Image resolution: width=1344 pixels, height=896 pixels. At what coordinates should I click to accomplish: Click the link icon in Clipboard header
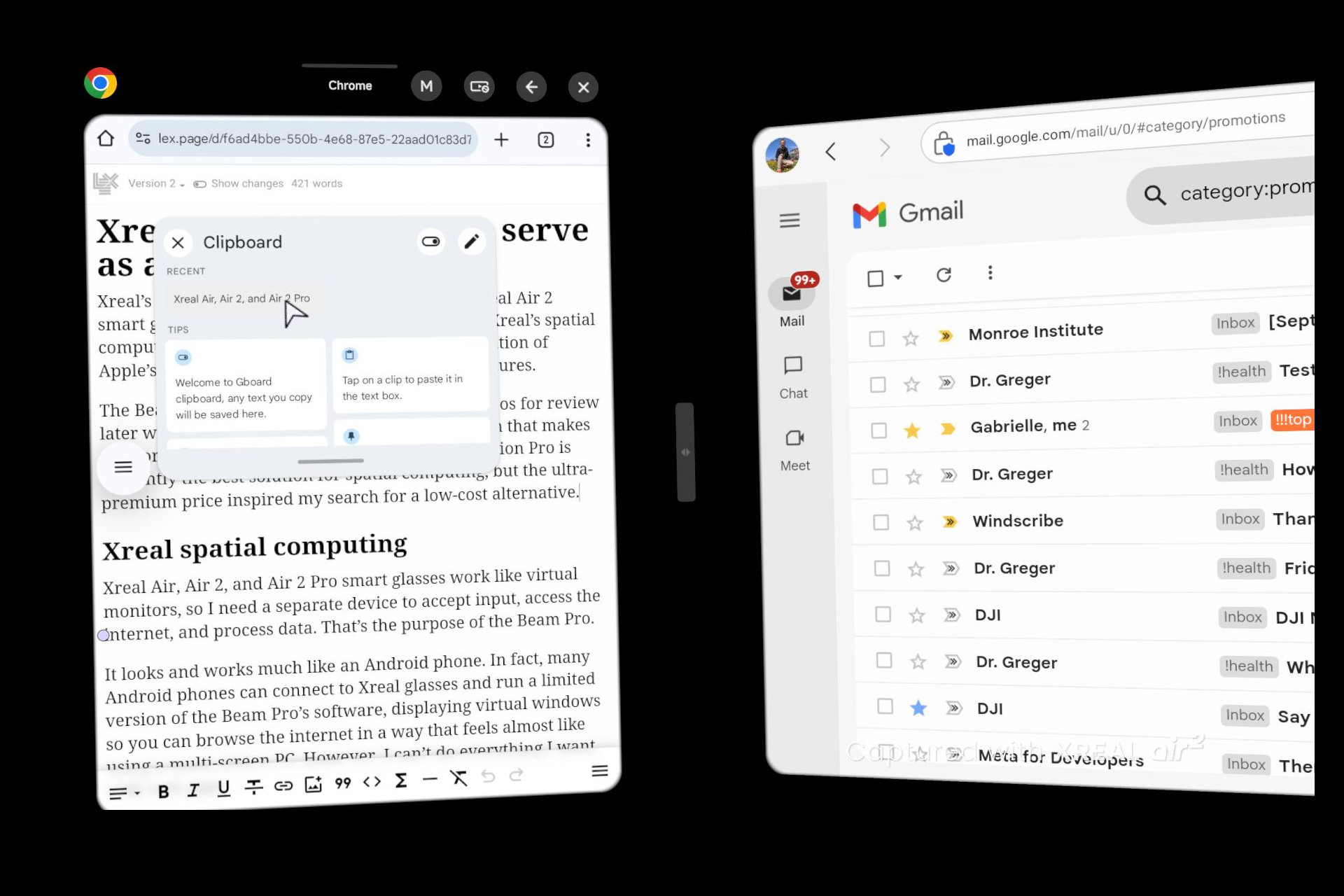coord(431,242)
